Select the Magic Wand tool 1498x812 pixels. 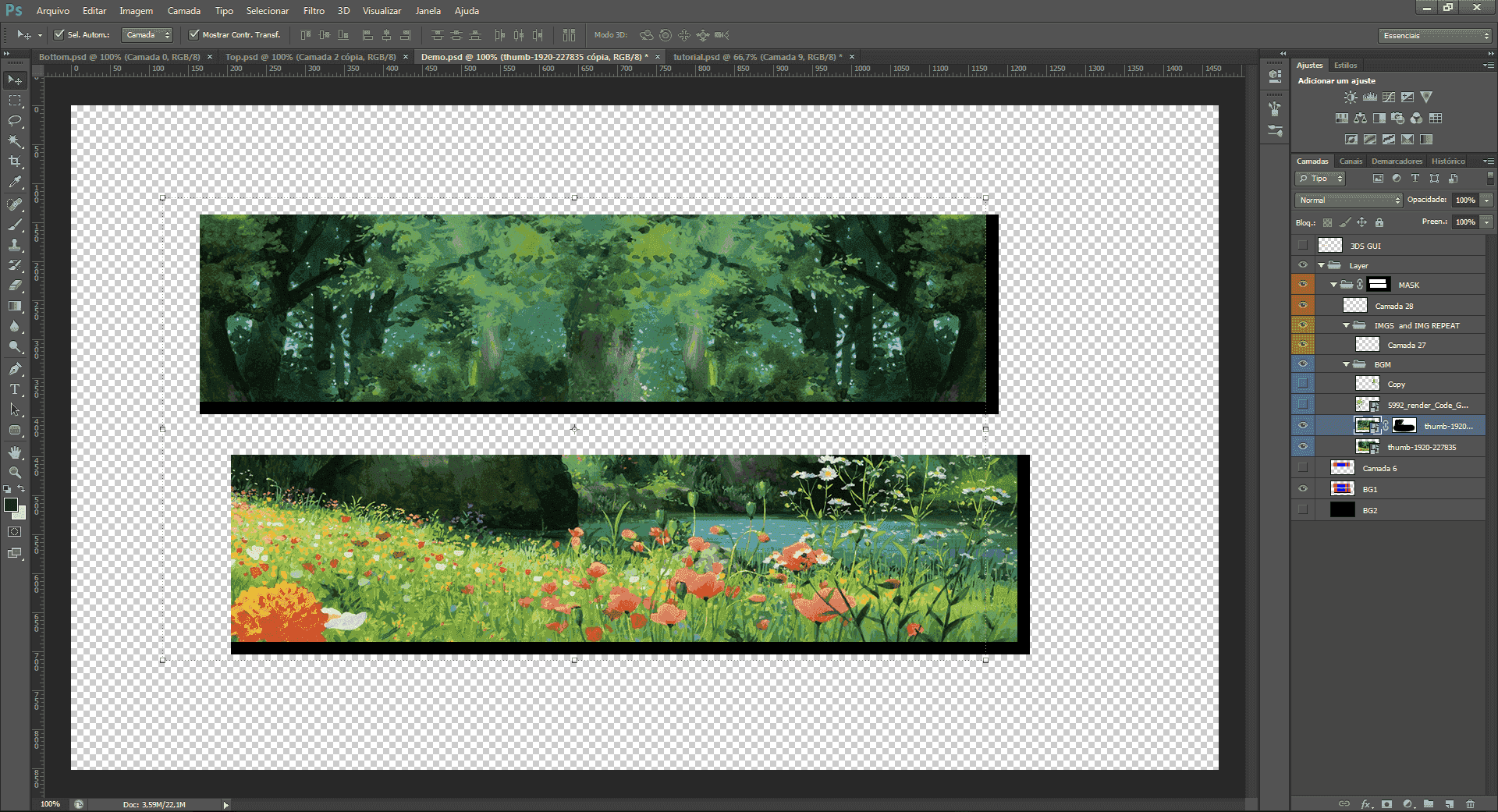pos(15,141)
